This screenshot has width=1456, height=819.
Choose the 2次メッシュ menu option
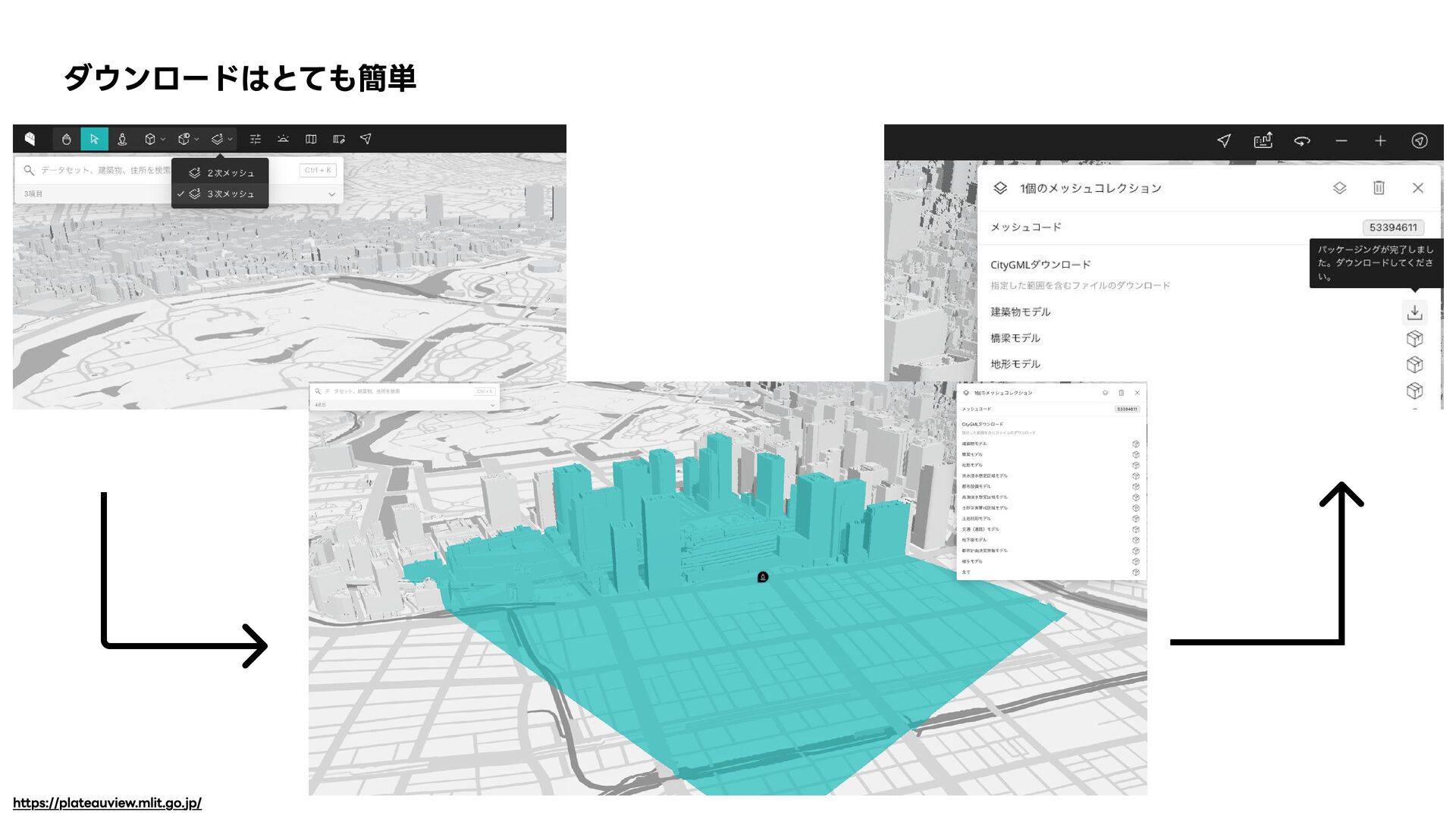220,173
